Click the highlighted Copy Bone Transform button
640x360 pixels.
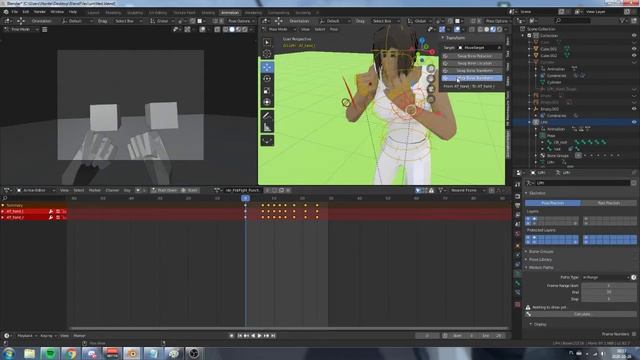[x=472, y=78]
